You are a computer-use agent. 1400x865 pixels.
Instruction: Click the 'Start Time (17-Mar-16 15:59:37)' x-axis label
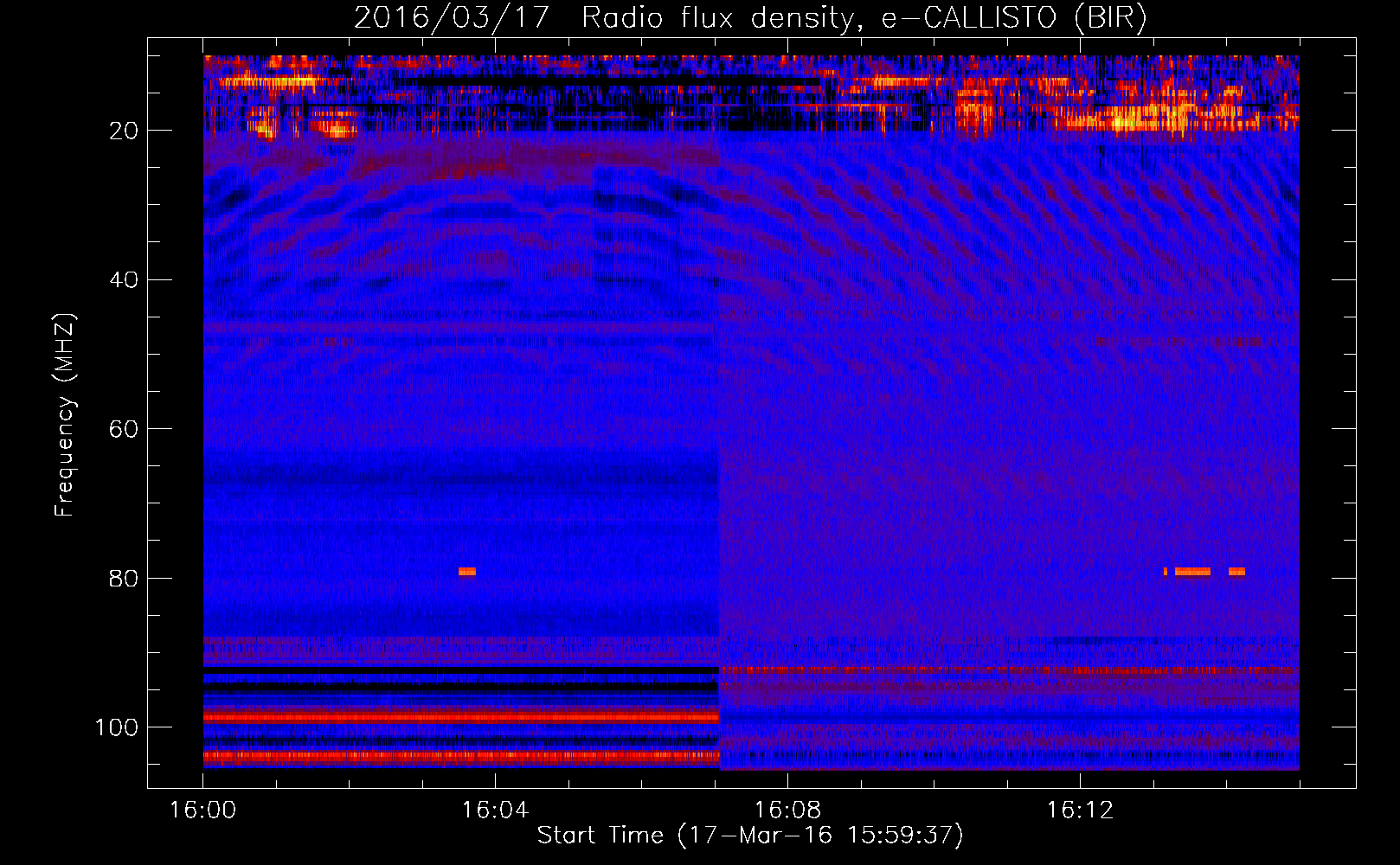click(750, 836)
